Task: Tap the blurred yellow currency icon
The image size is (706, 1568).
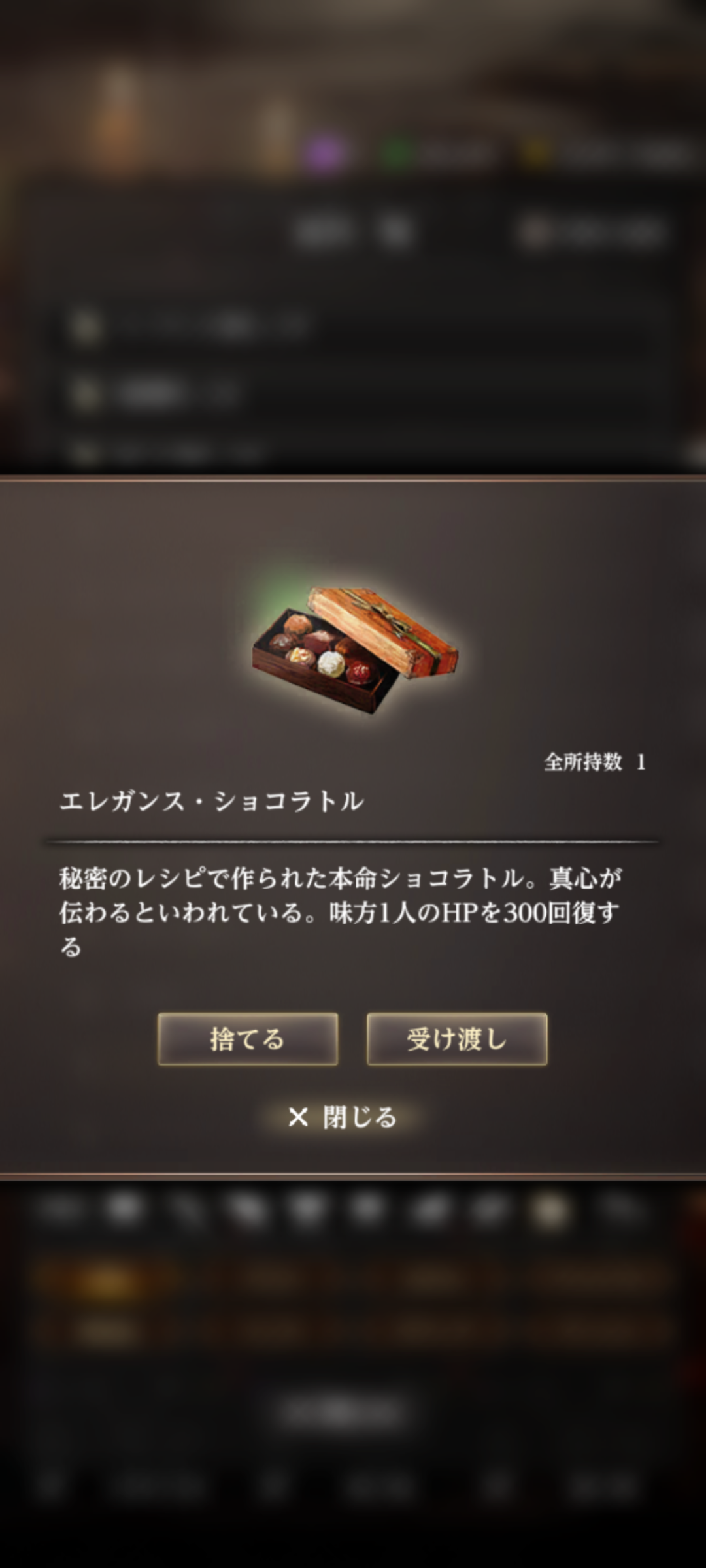Action: [535, 154]
